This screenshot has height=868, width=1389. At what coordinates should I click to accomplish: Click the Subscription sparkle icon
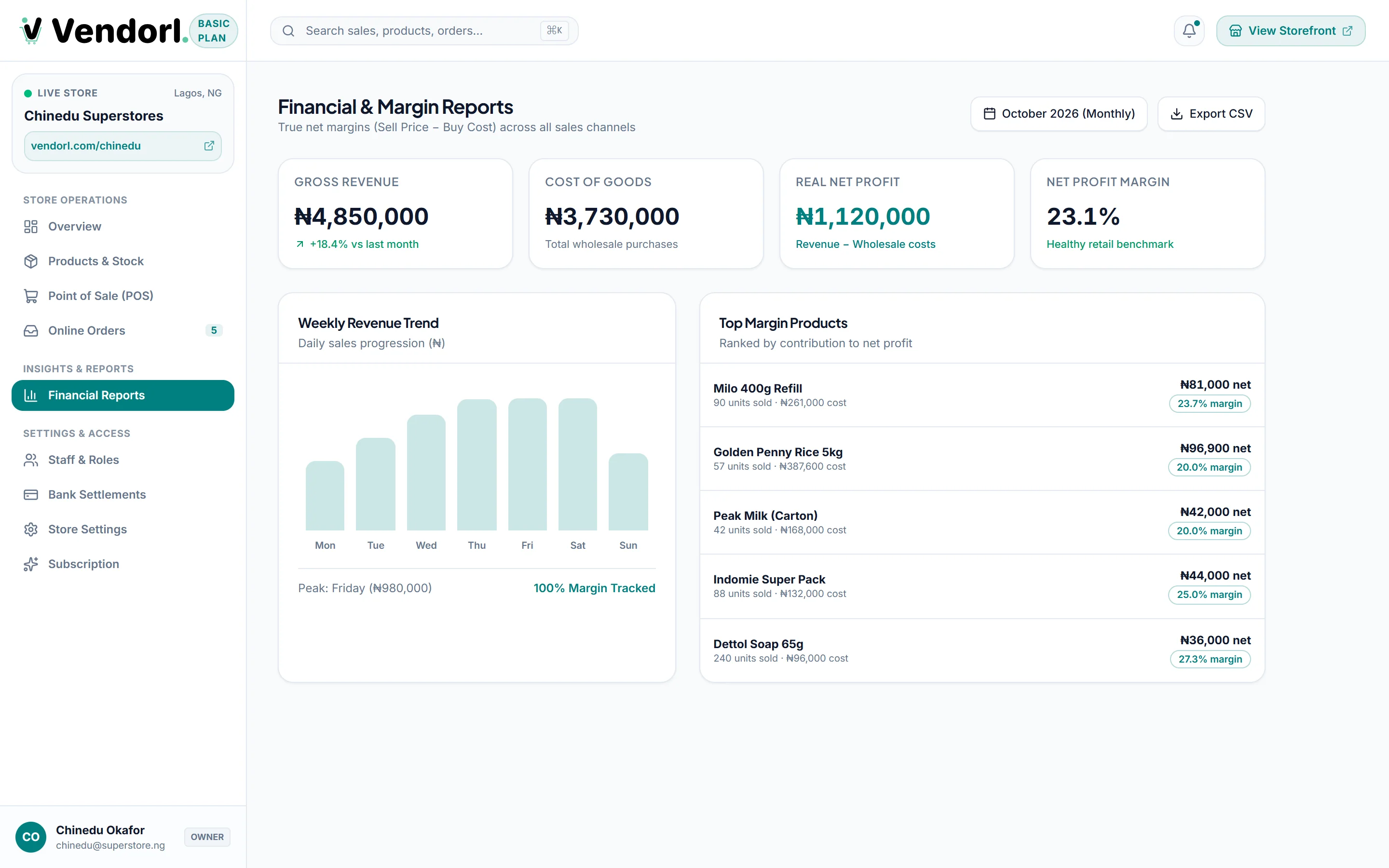31,564
